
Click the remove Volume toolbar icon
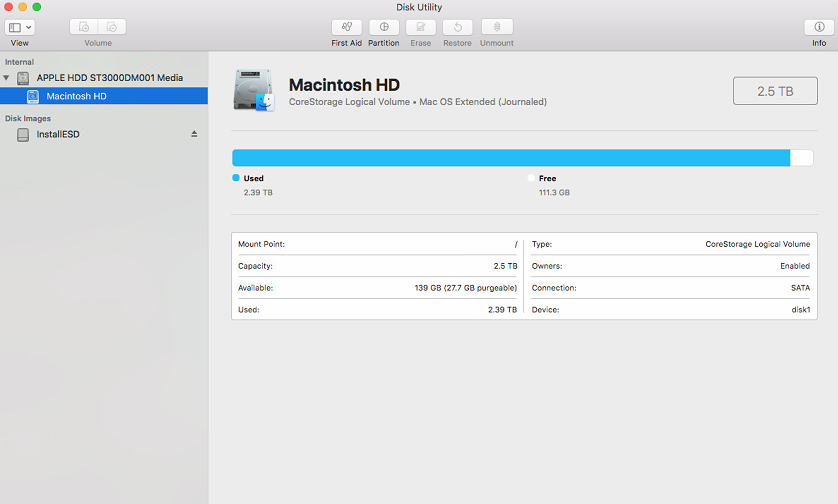(x=112, y=27)
